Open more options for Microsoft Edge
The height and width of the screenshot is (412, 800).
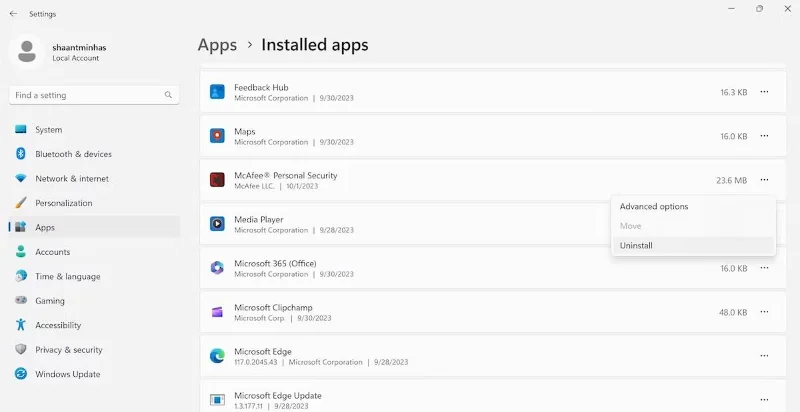(764, 356)
